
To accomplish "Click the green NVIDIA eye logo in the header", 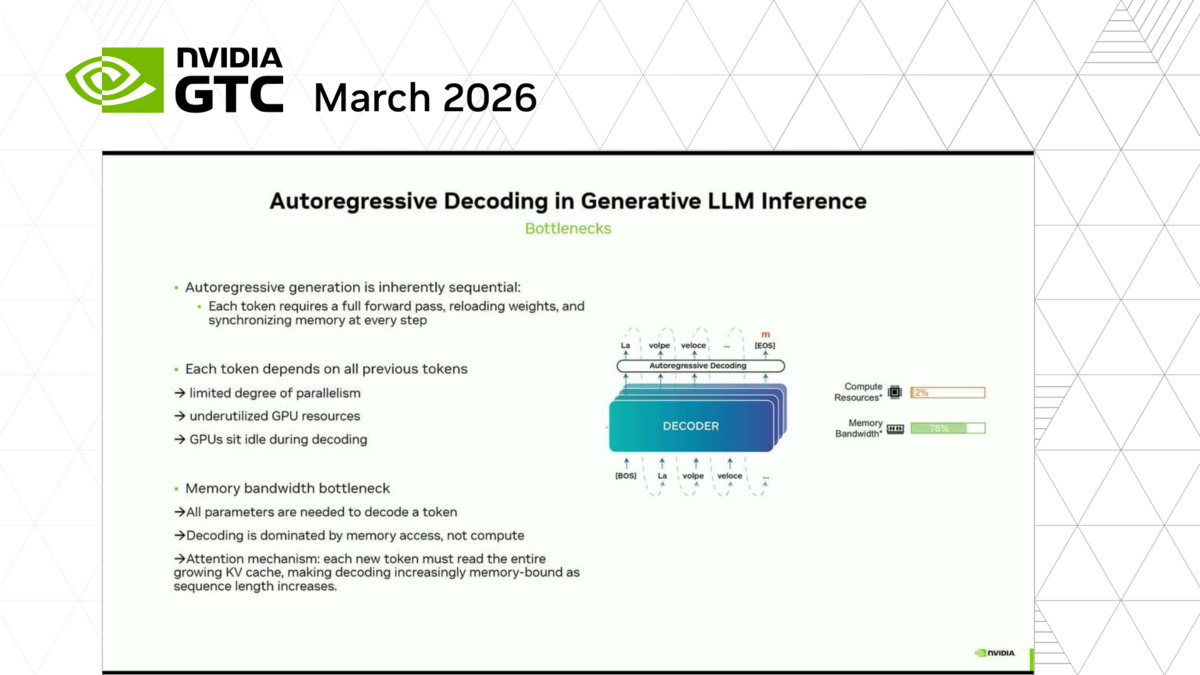I will tap(115, 80).
